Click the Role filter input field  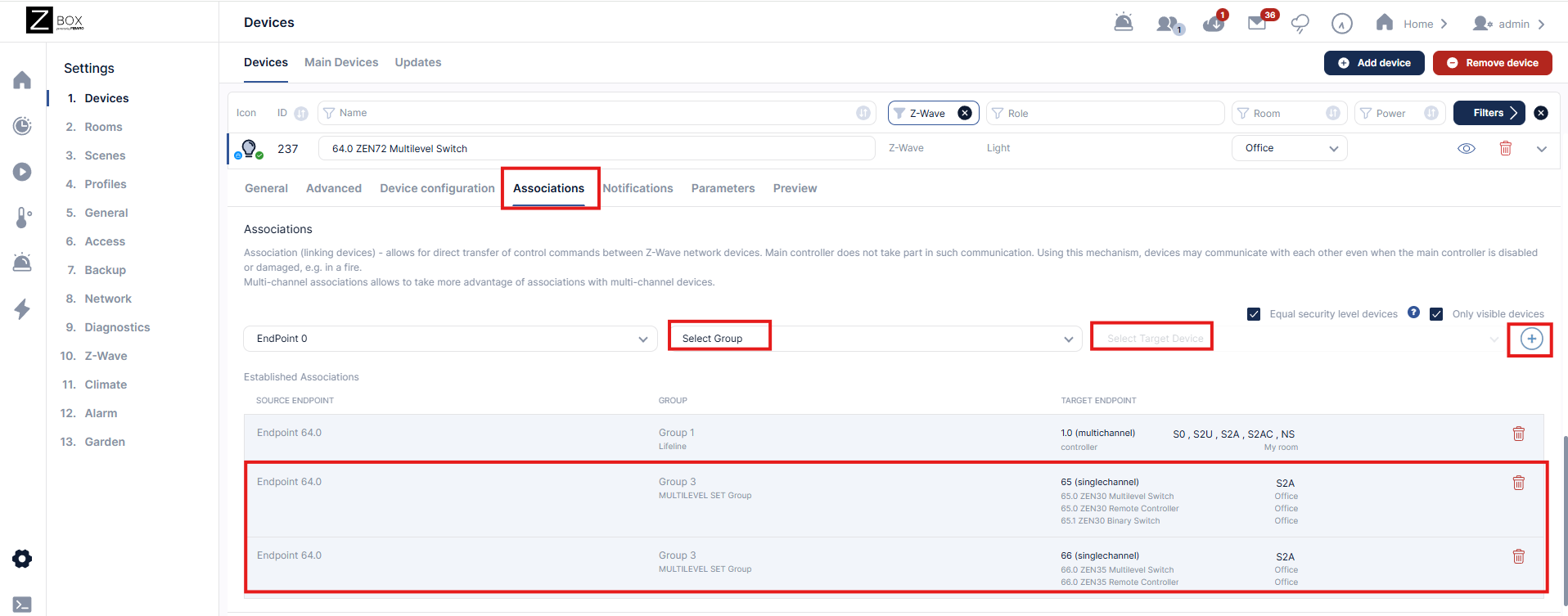tap(1105, 113)
